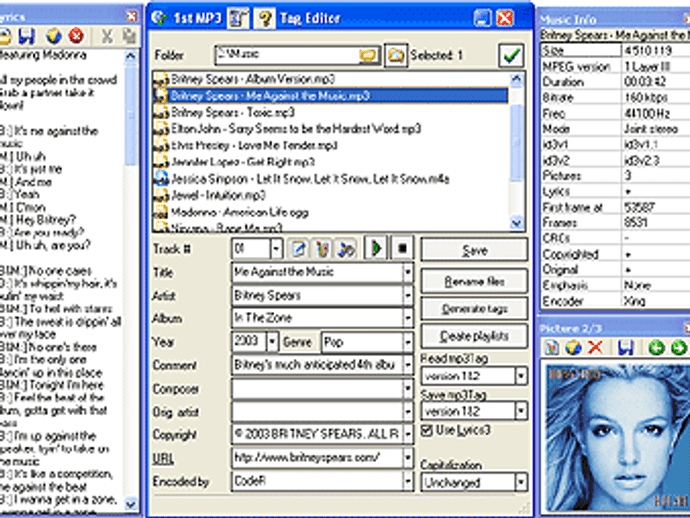This screenshot has width=690, height=518.
Task: Open the Comment field dropdown arrow
Action: coord(408,365)
